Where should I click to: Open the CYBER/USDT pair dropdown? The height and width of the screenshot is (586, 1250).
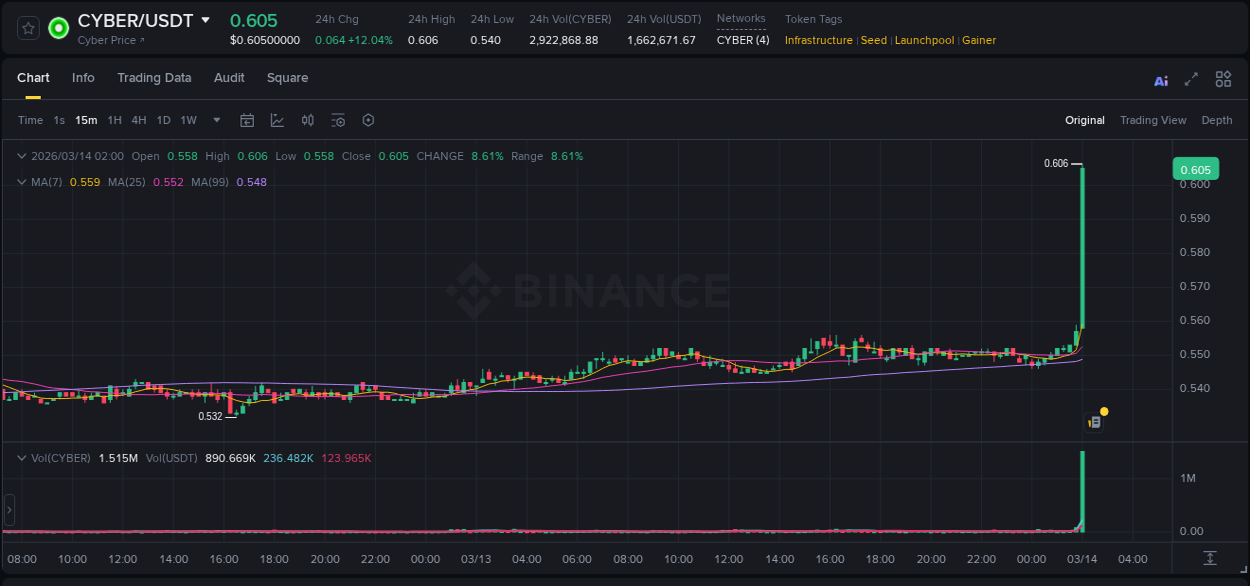point(207,19)
